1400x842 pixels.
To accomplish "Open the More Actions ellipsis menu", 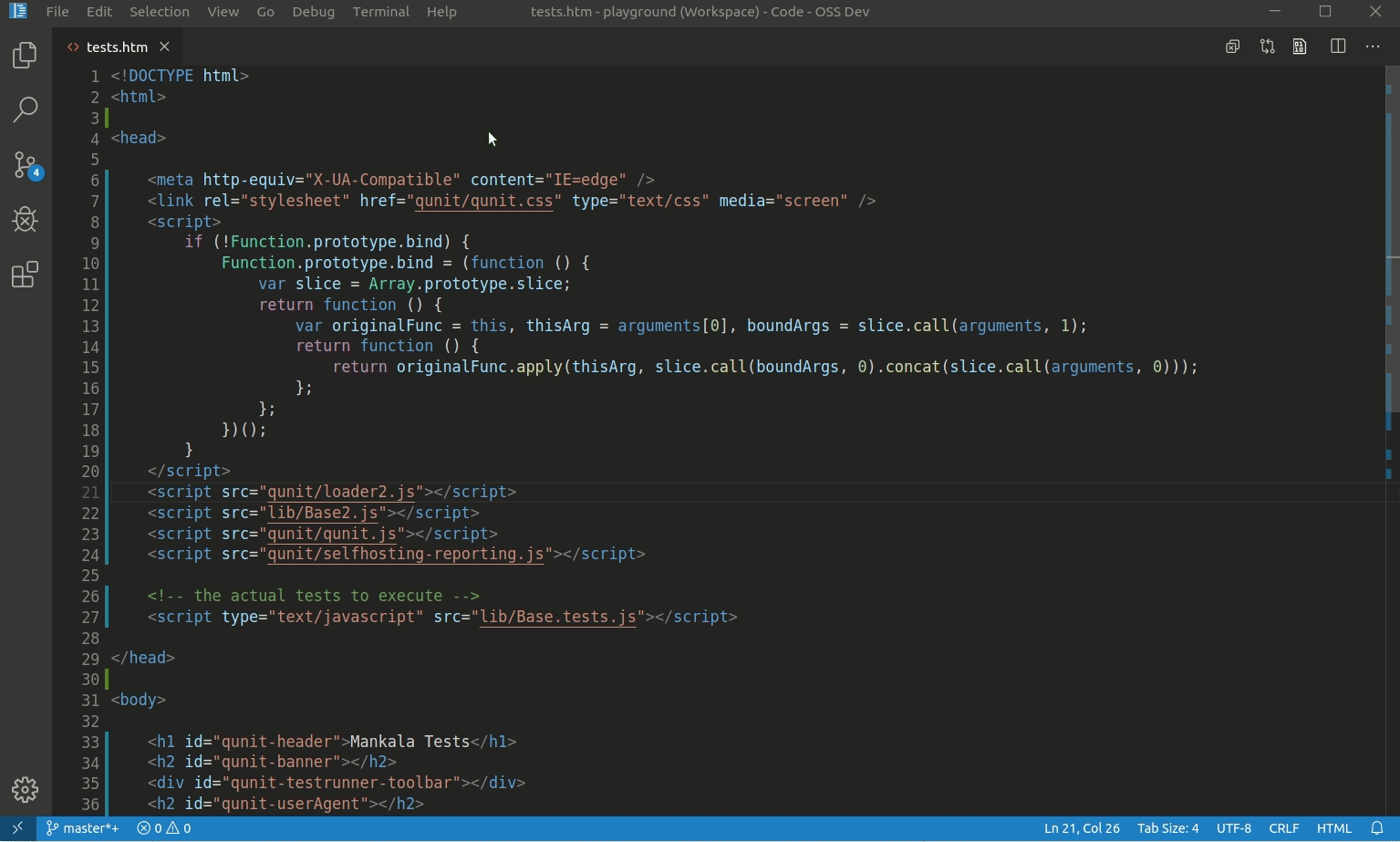I will tap(1373, 47).
